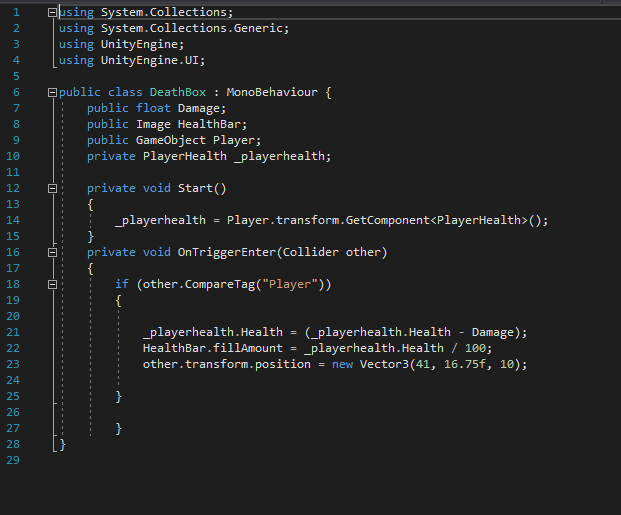Click 'CompareTag' on line 18
Screen dimensions: 621x515
coord(220,284)
